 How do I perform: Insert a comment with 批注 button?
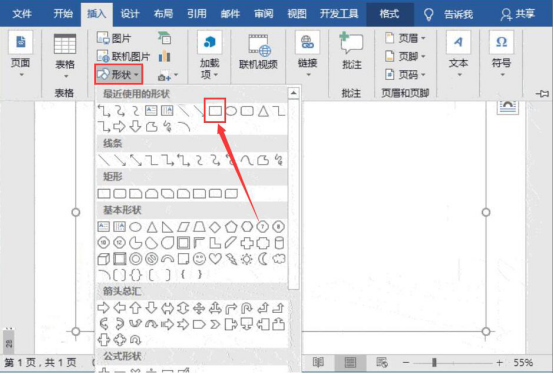(x=352, y=51)
